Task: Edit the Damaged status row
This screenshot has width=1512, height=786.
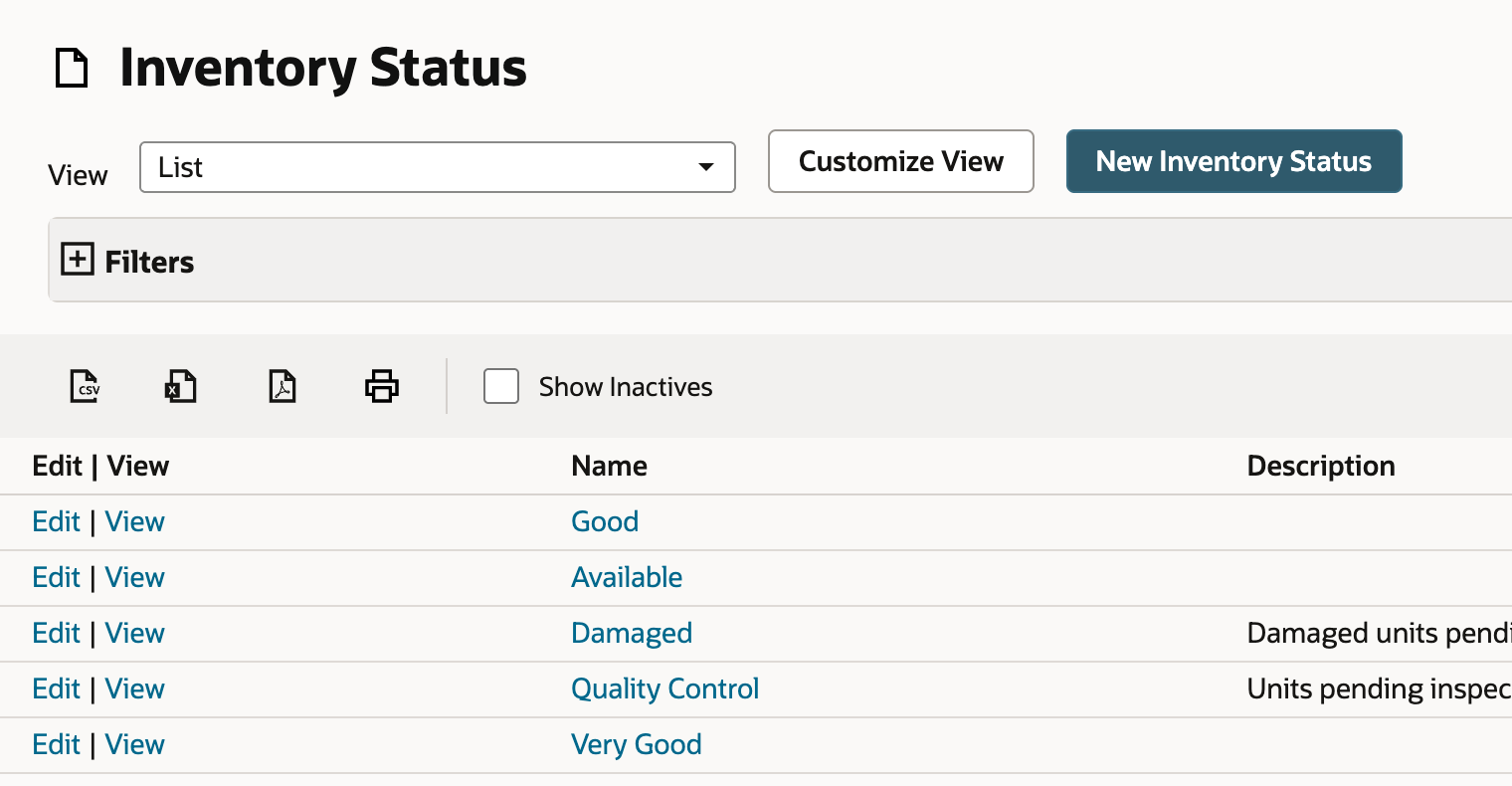Action: 56,633
